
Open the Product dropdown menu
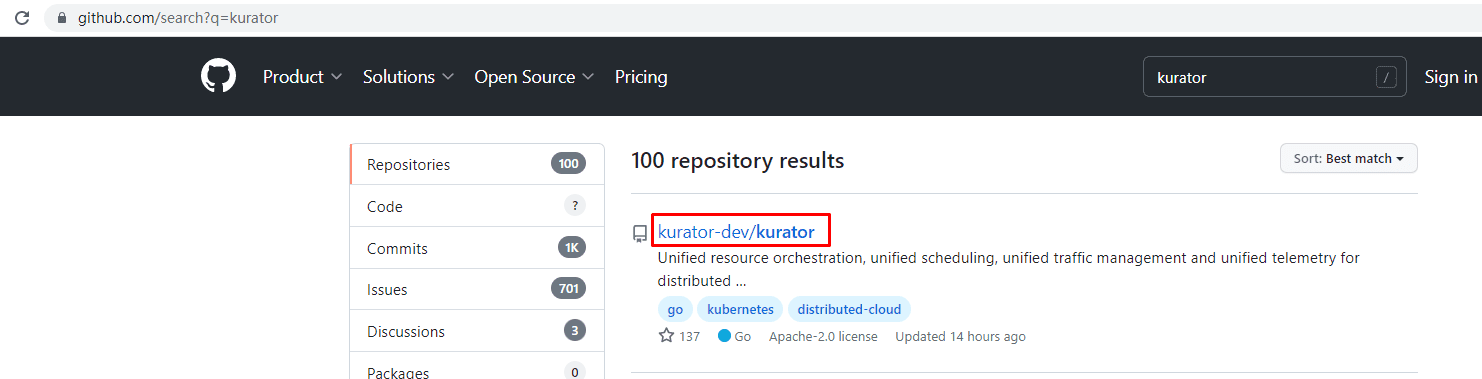pos(303,77)
